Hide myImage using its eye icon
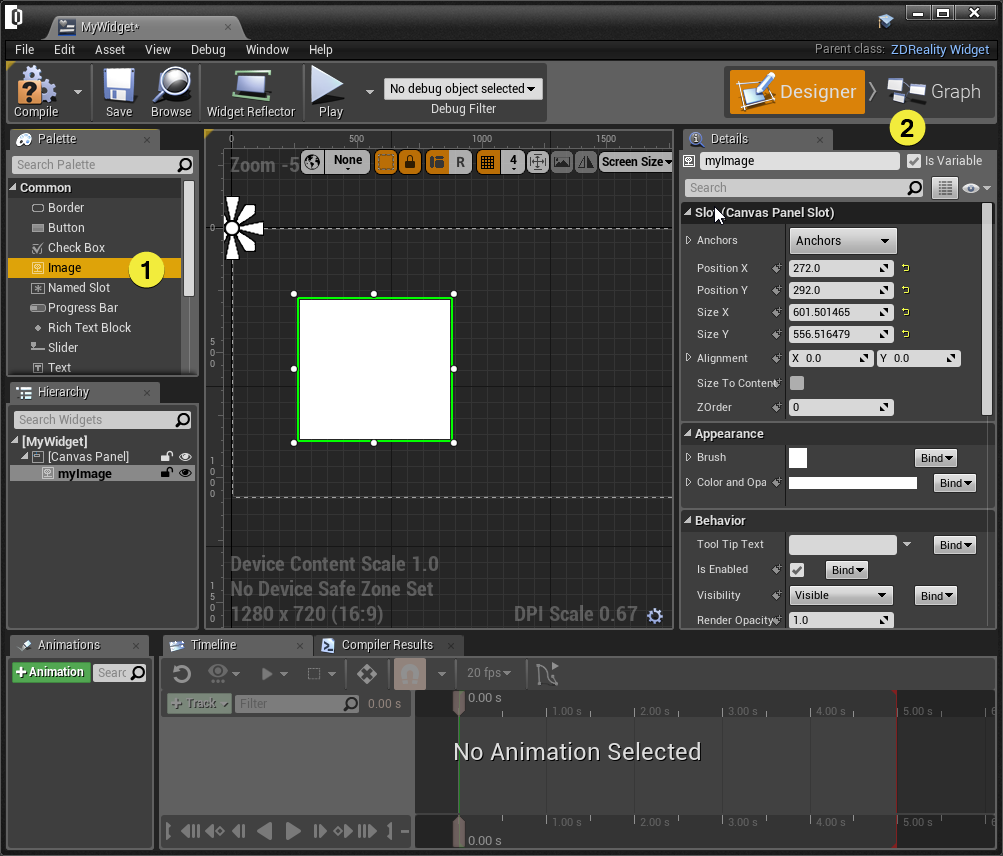 (185, 474)
